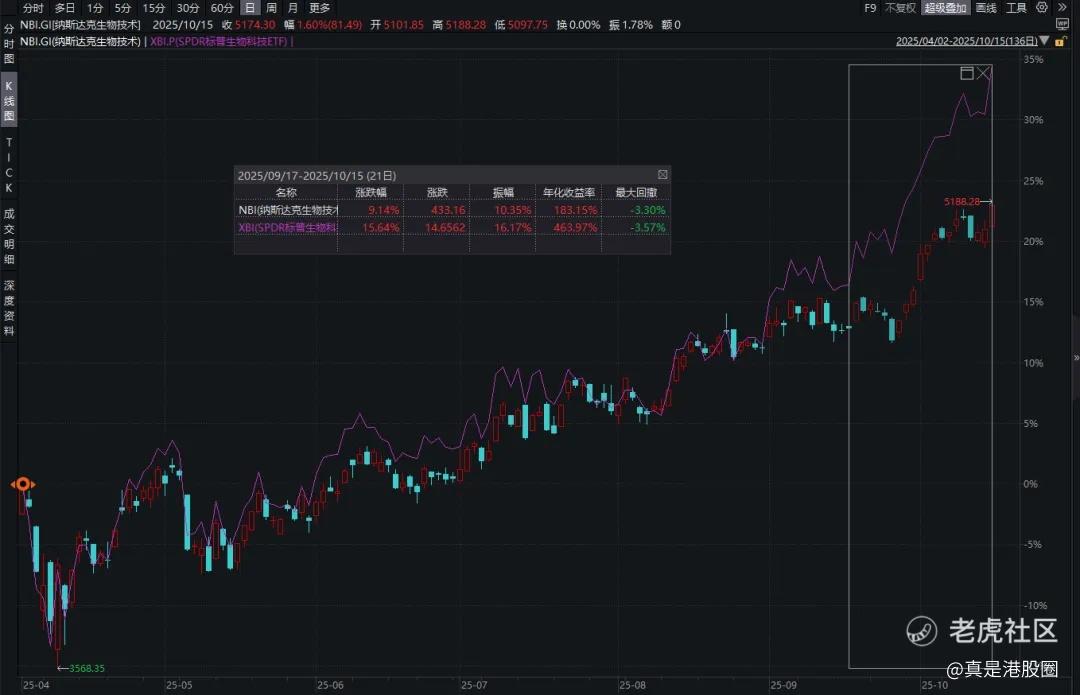Click the 年化收益率 column header
Screen dimensions: 1080x695
[x=569, y=192]
